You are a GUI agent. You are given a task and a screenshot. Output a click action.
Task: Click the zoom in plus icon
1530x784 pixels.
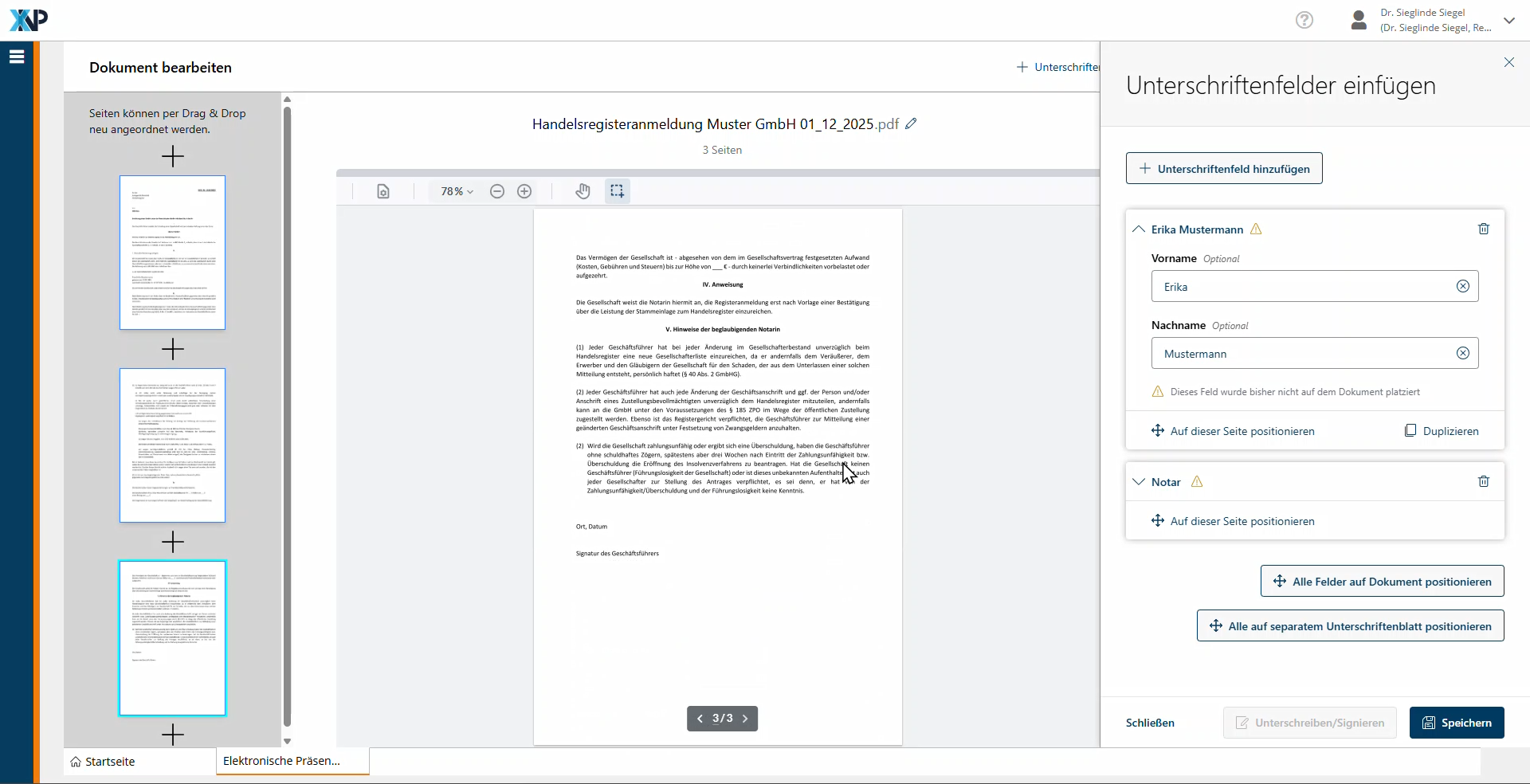click(x=524, y=191)
